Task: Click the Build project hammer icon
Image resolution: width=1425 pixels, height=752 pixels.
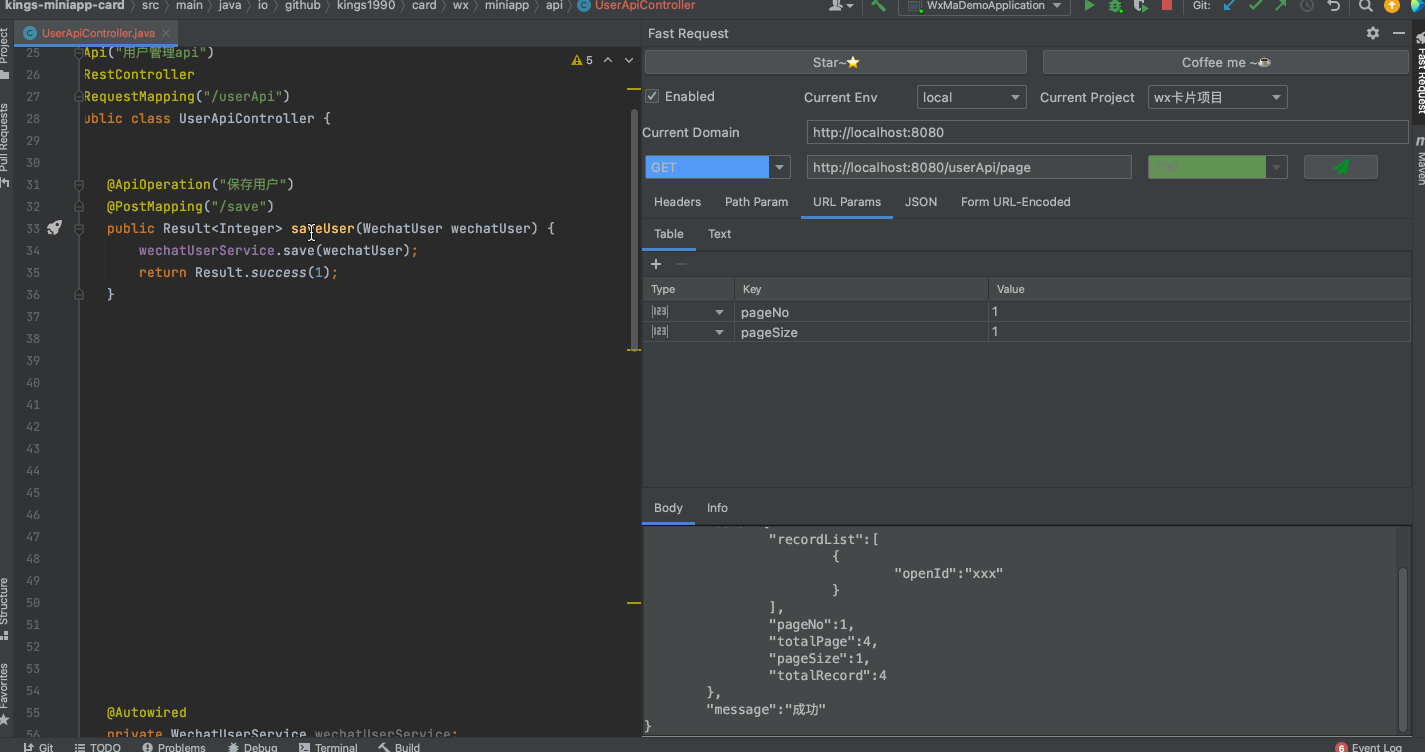Action: point(878,6)
